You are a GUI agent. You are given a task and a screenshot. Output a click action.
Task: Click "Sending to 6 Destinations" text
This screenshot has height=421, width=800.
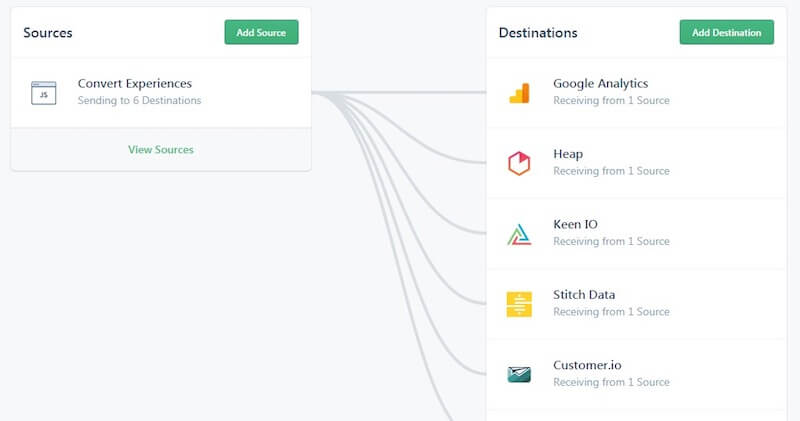(139, 101)
